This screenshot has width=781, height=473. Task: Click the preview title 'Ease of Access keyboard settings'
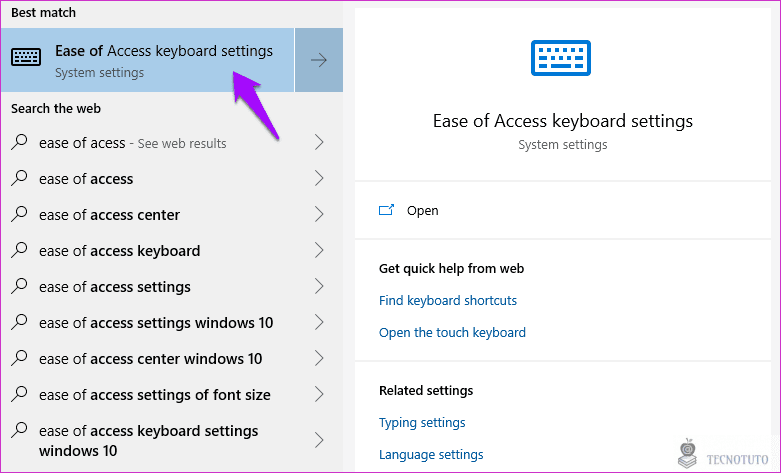pos(563,121)
